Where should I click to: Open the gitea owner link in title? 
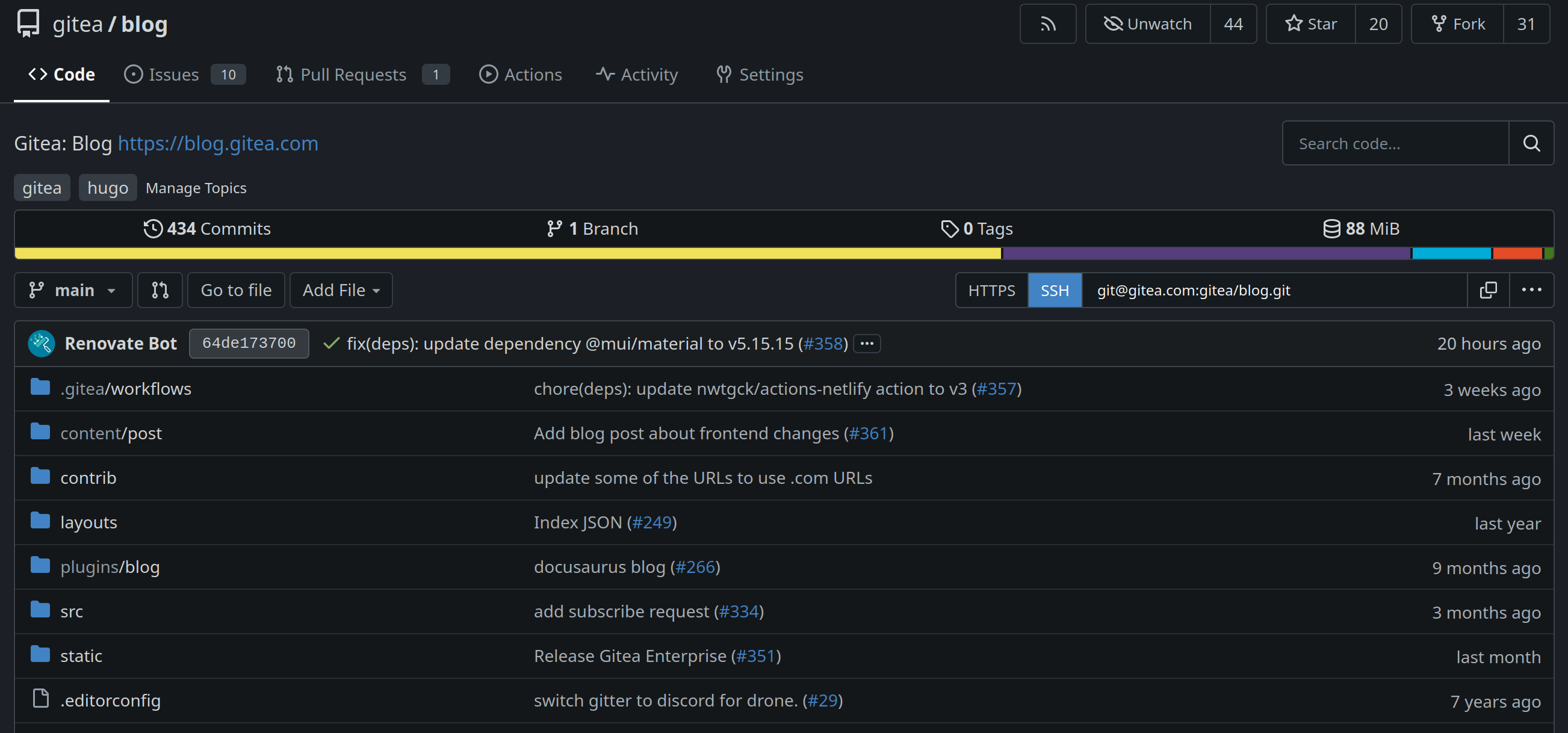77,23
